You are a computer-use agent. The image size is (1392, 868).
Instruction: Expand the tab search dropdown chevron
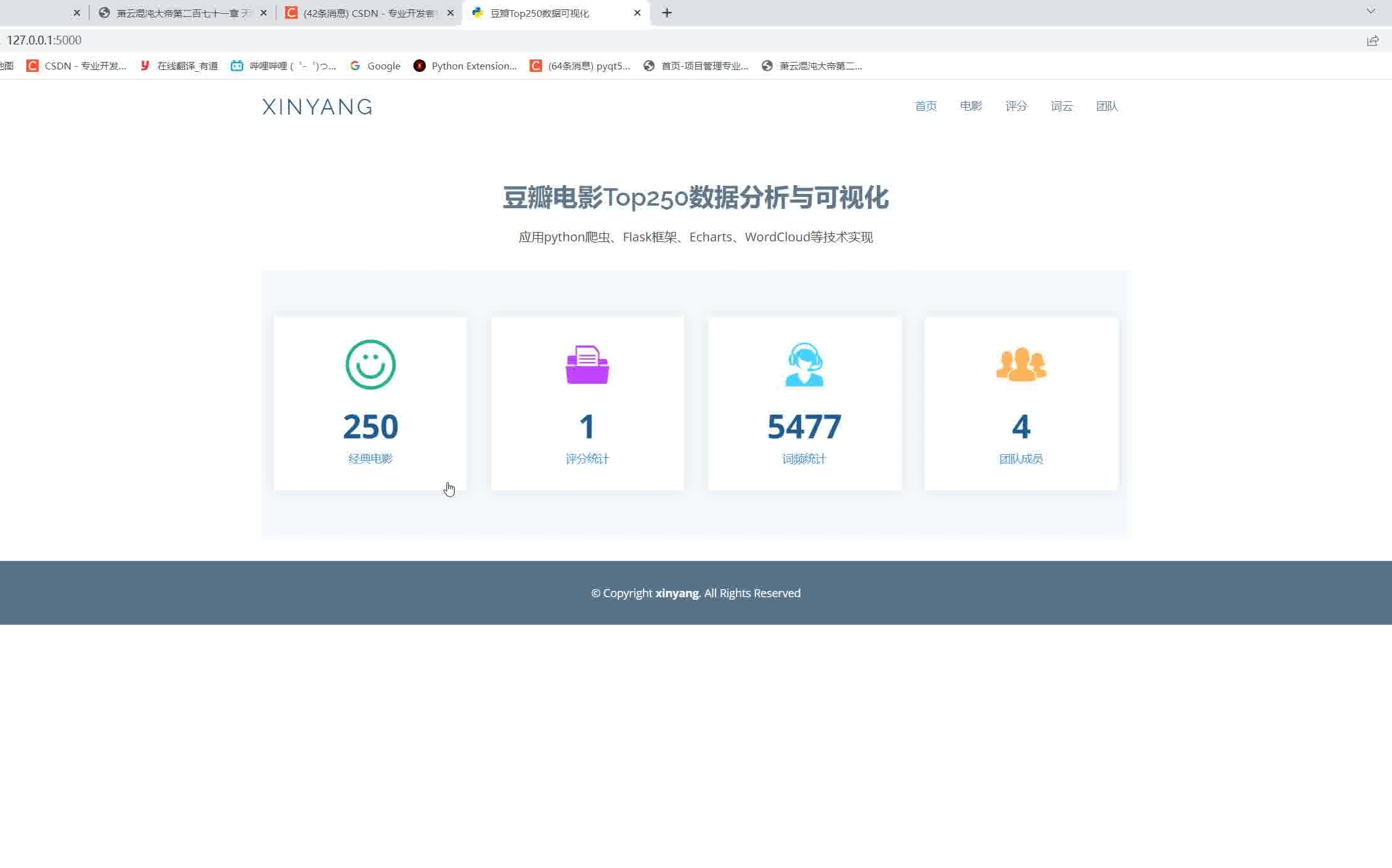(1371, 11)
